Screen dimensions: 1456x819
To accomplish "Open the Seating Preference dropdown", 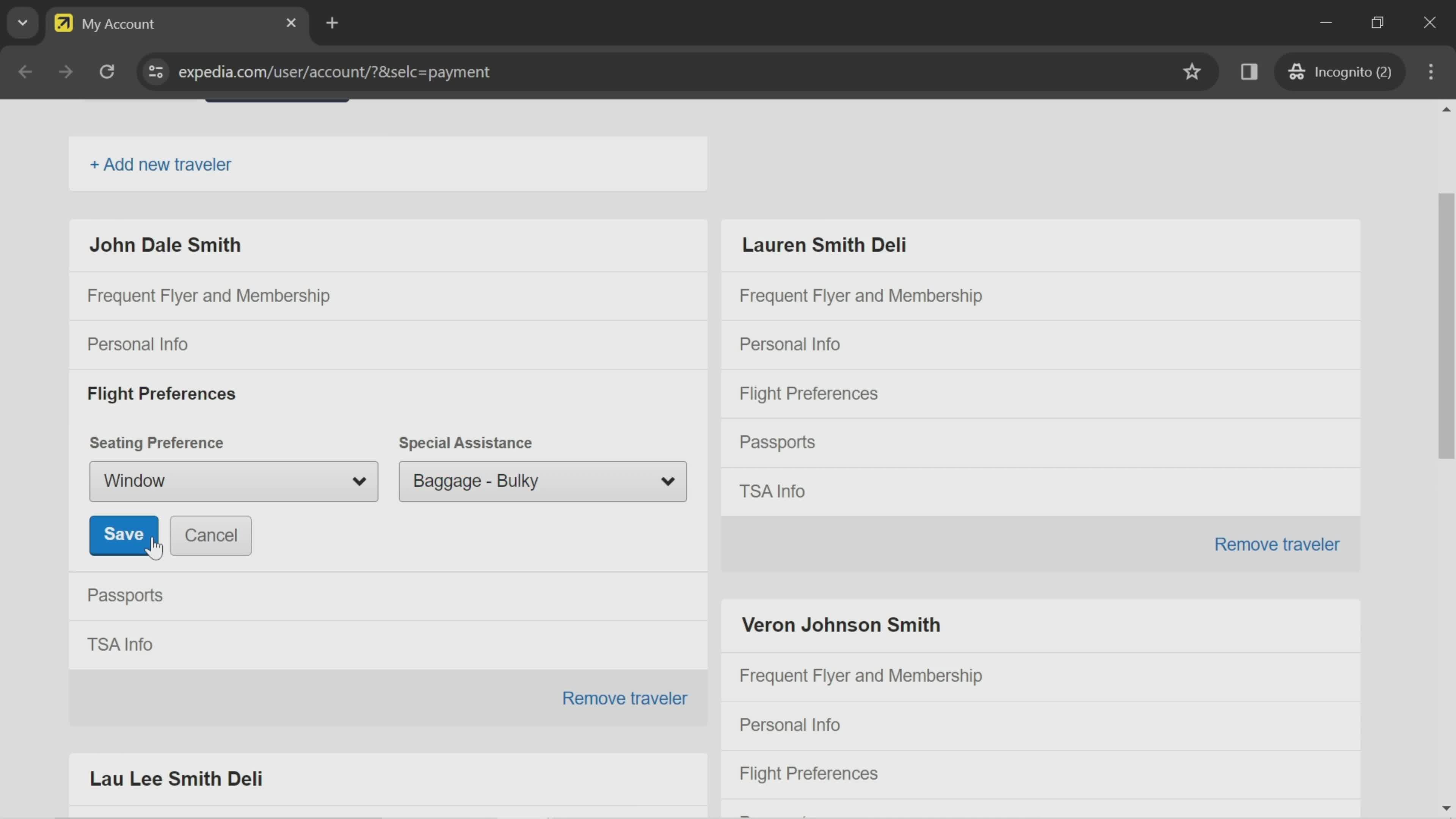I will [233, 481].
